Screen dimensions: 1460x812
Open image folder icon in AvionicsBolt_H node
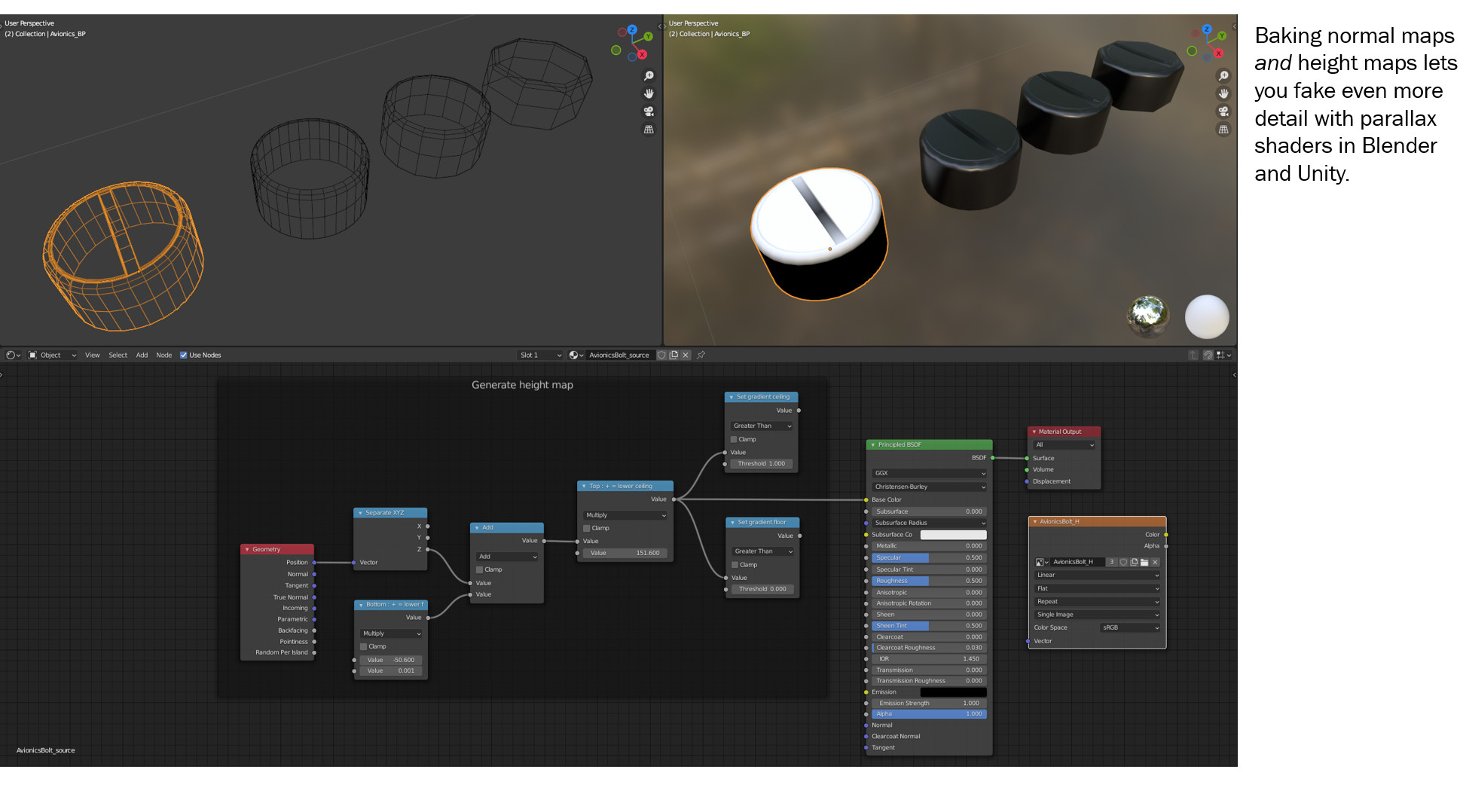(x=1144, y=562)
